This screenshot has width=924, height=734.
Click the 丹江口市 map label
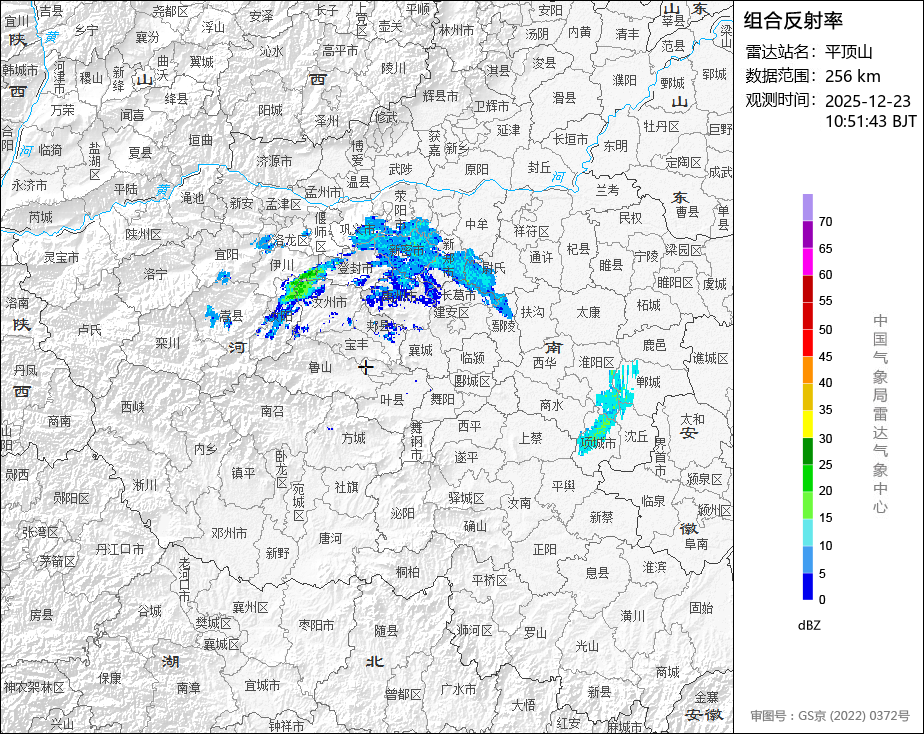pos(120,549)
